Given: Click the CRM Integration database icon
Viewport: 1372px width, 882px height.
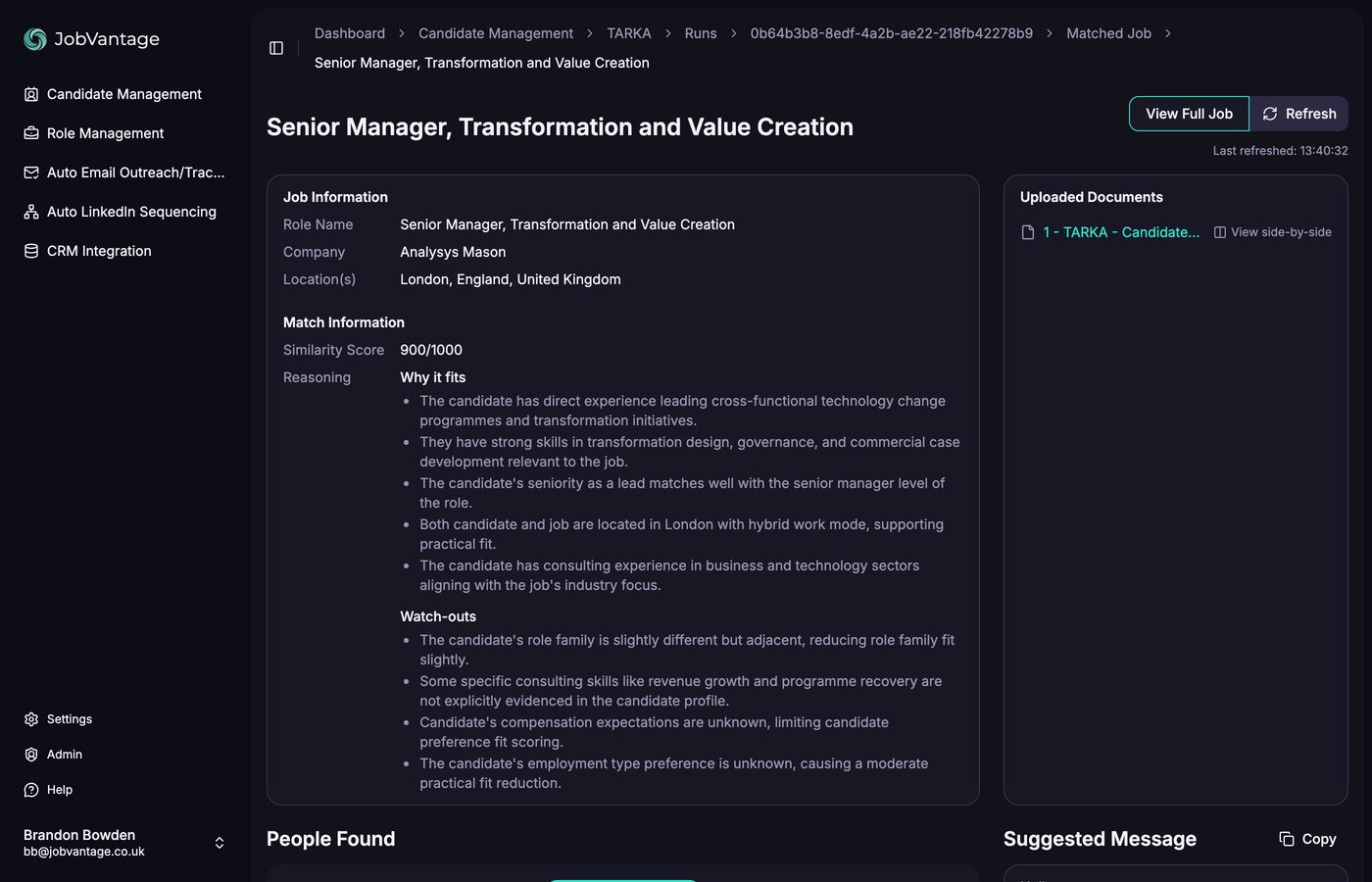Looking at the screenshot, I should (31, 251).
